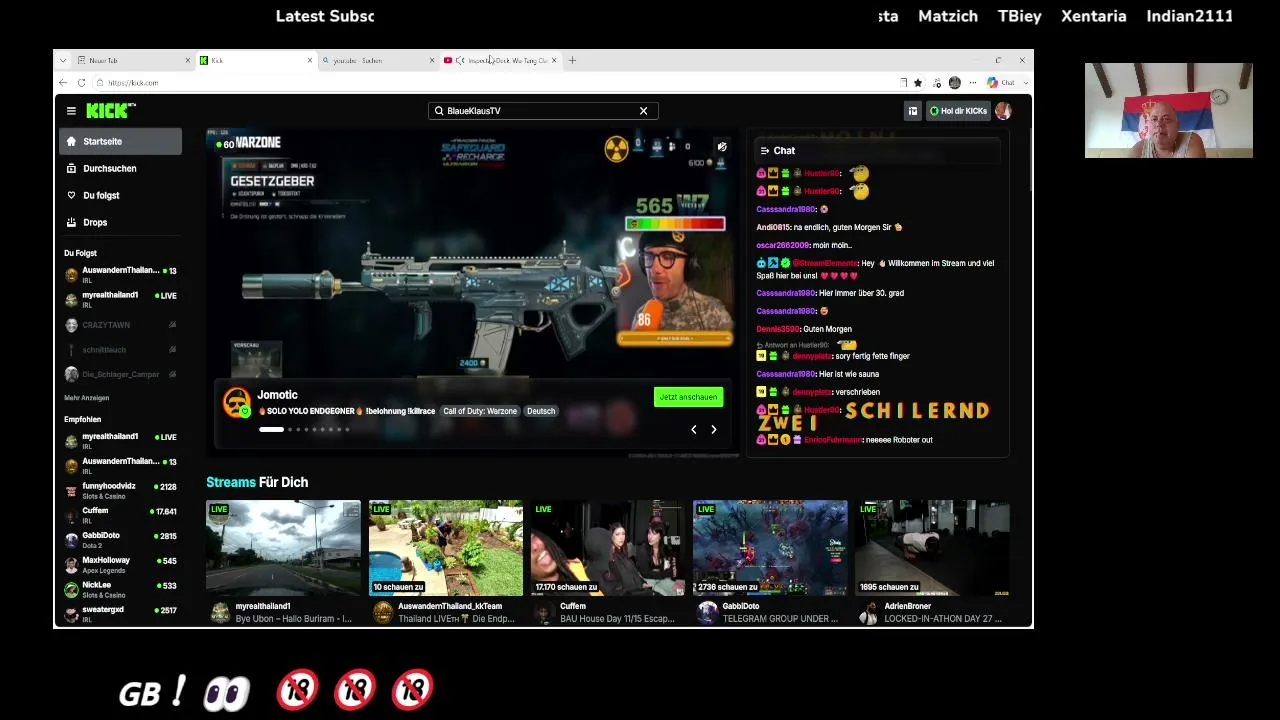Image resolution: width=1280 pixels, height=720 pixels.
Task: Open Durchsuchen in the sidebar
Action: coord(121,168)
